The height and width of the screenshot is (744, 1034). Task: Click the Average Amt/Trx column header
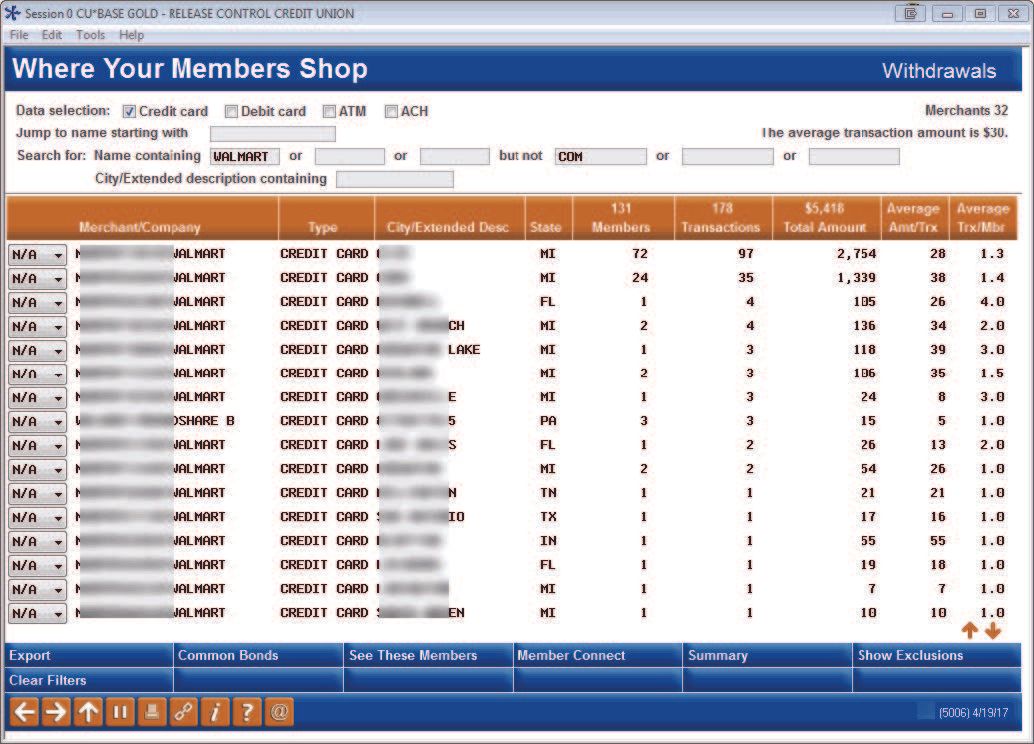914,218
